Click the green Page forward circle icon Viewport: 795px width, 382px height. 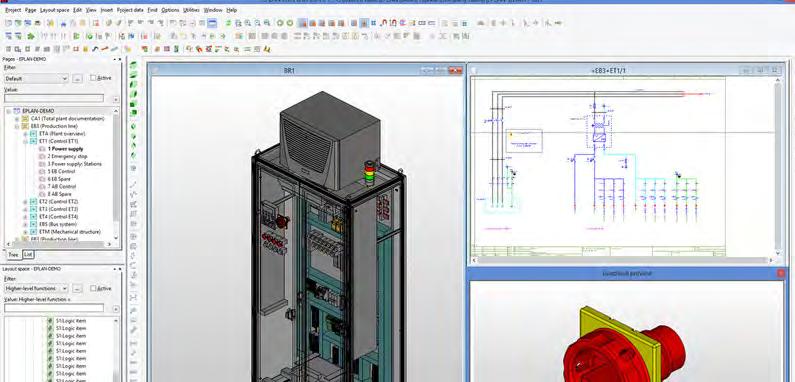(290, 23)
